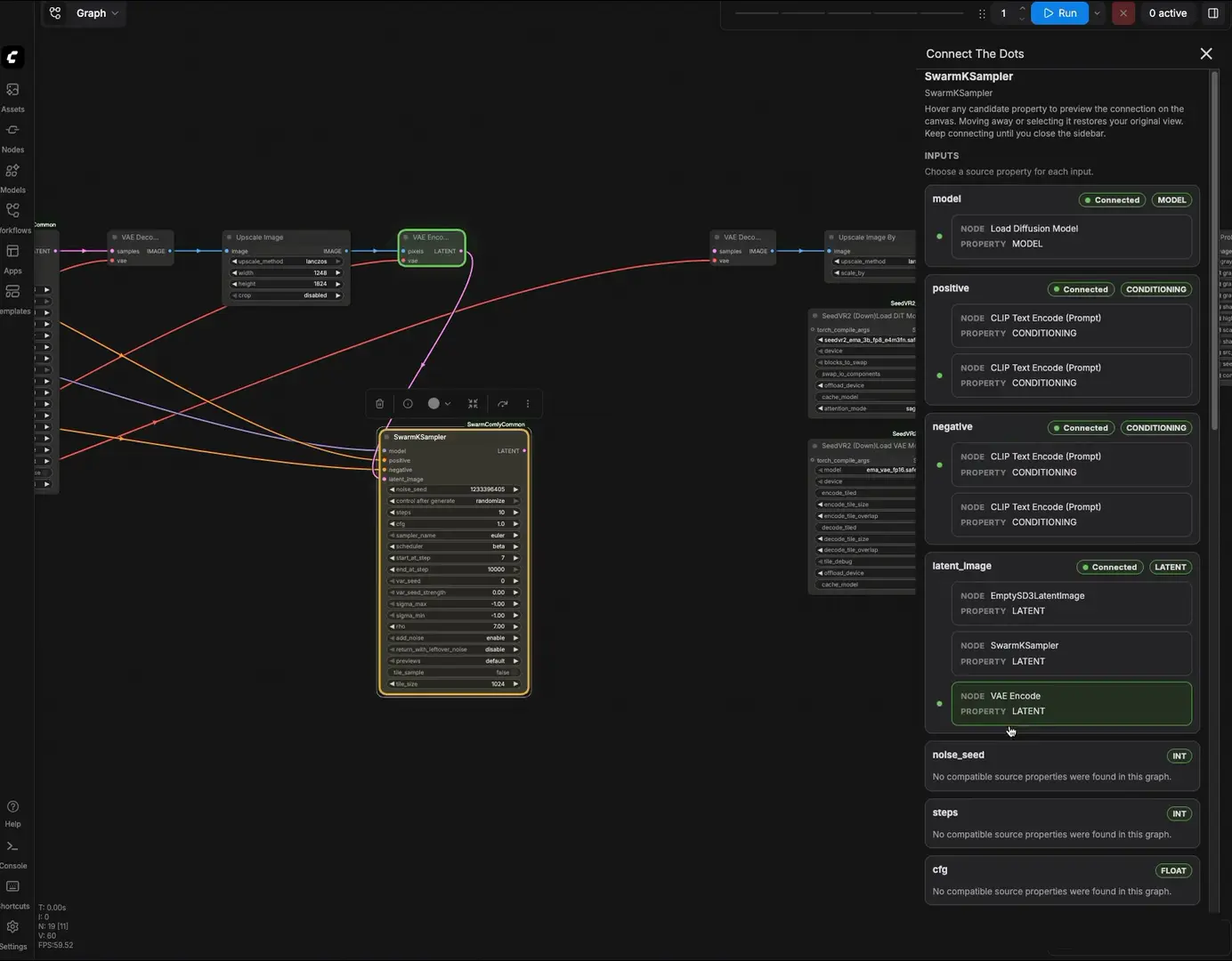
Task: Toggle collapse dot on SwarmKSampler title
Action: pyautogui.click(x=386, y=437)
